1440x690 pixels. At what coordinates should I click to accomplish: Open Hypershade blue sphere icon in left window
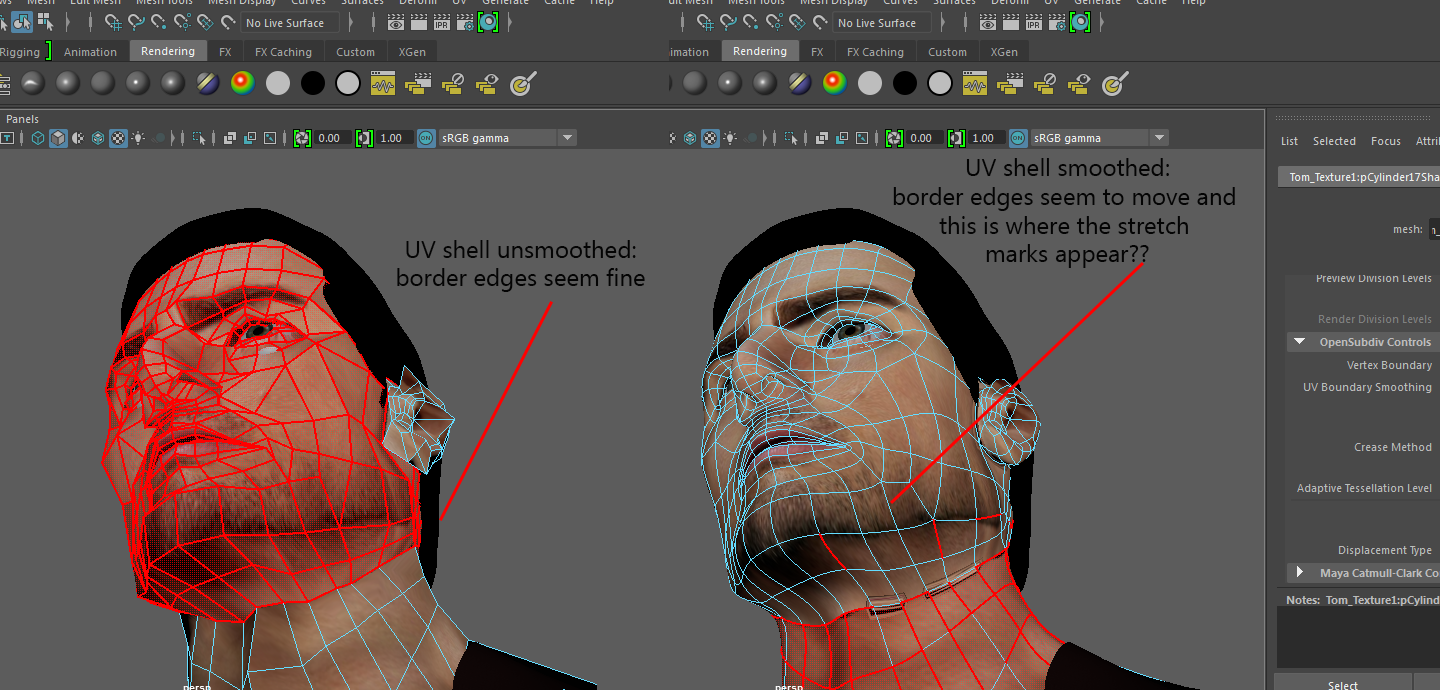point(488,21)
